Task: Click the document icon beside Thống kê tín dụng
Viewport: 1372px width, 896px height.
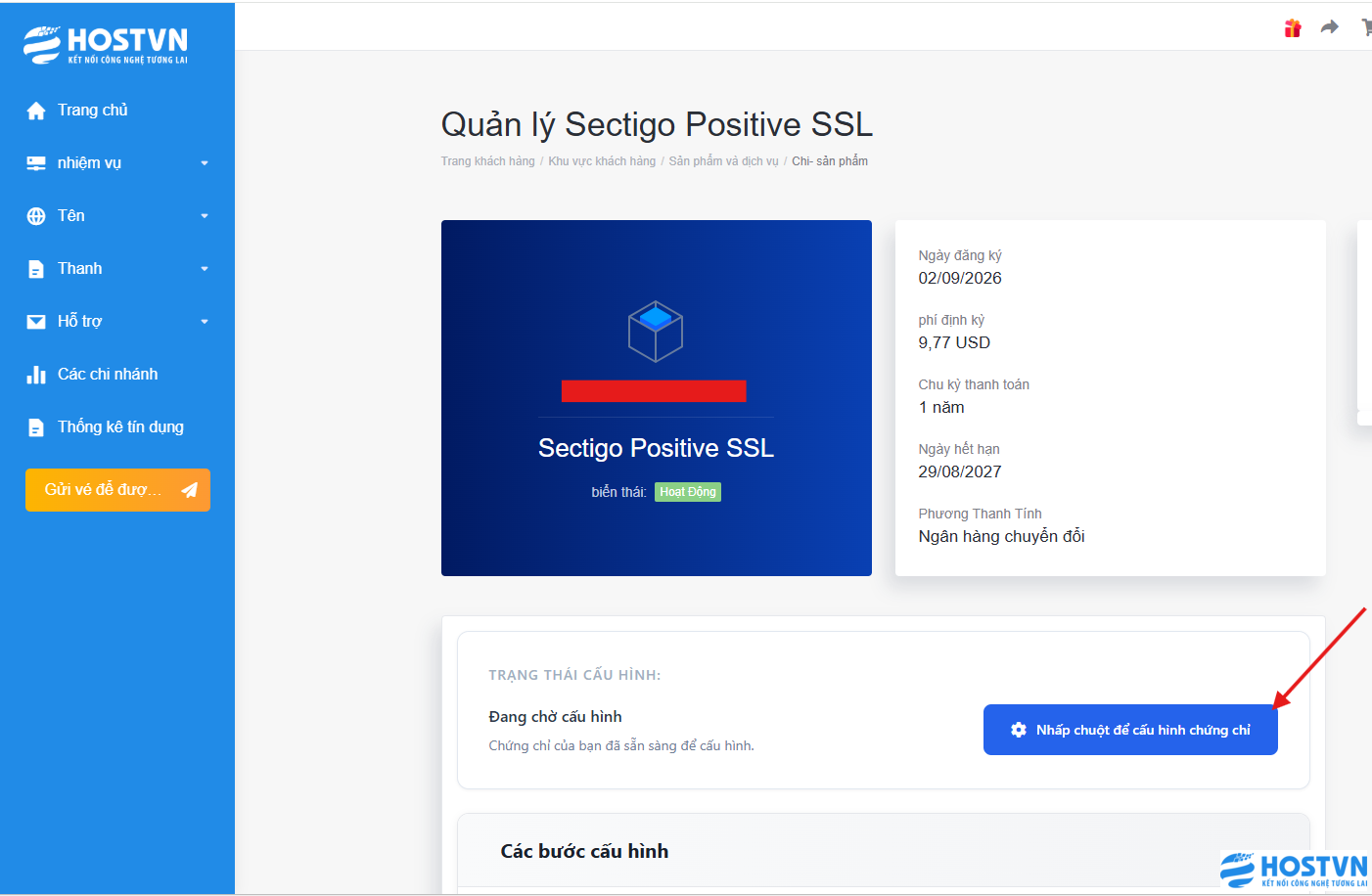Action: (x=36, y=427)
